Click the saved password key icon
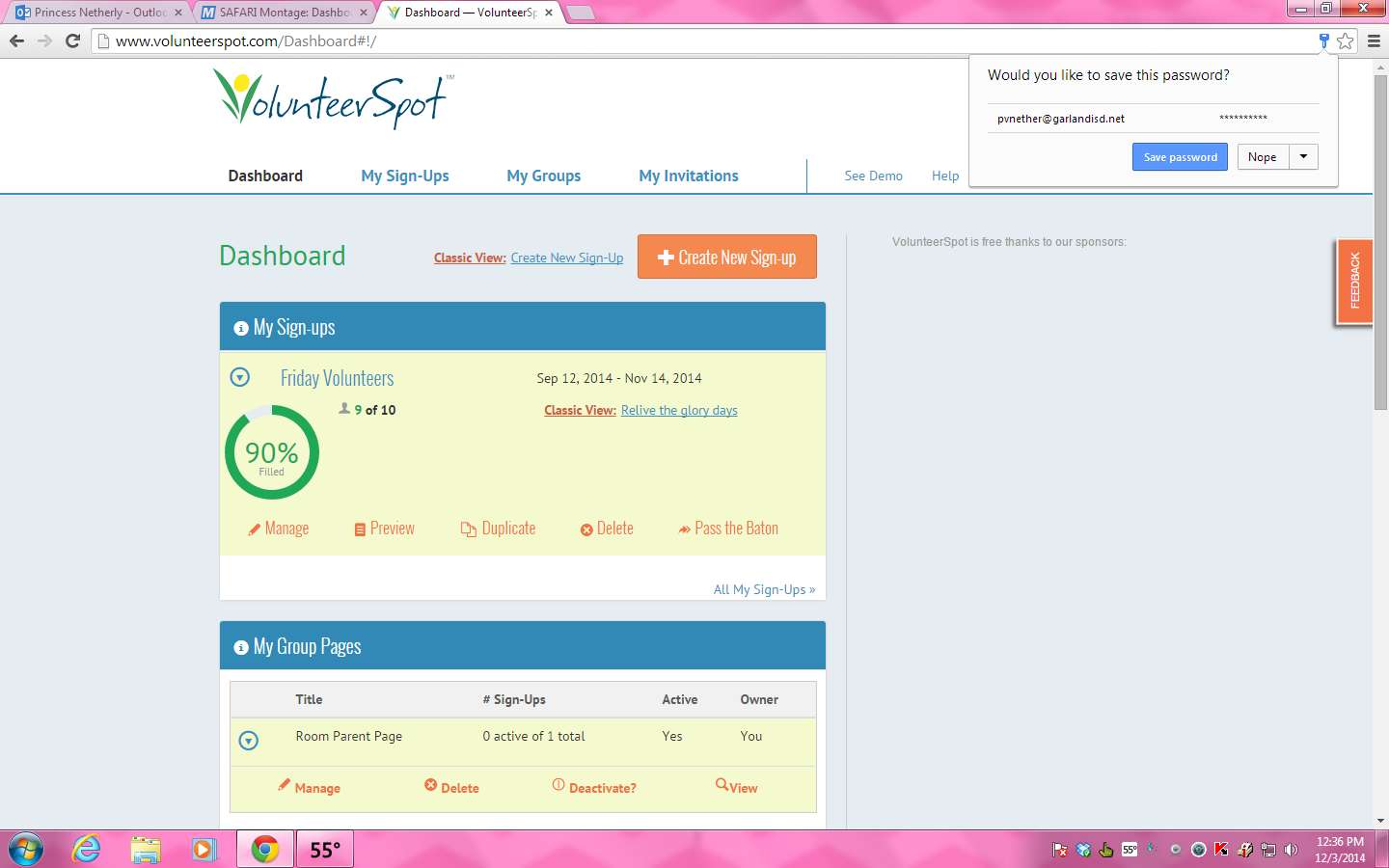This screenshot has height=868, width=1389. (x=1324, y=41)
